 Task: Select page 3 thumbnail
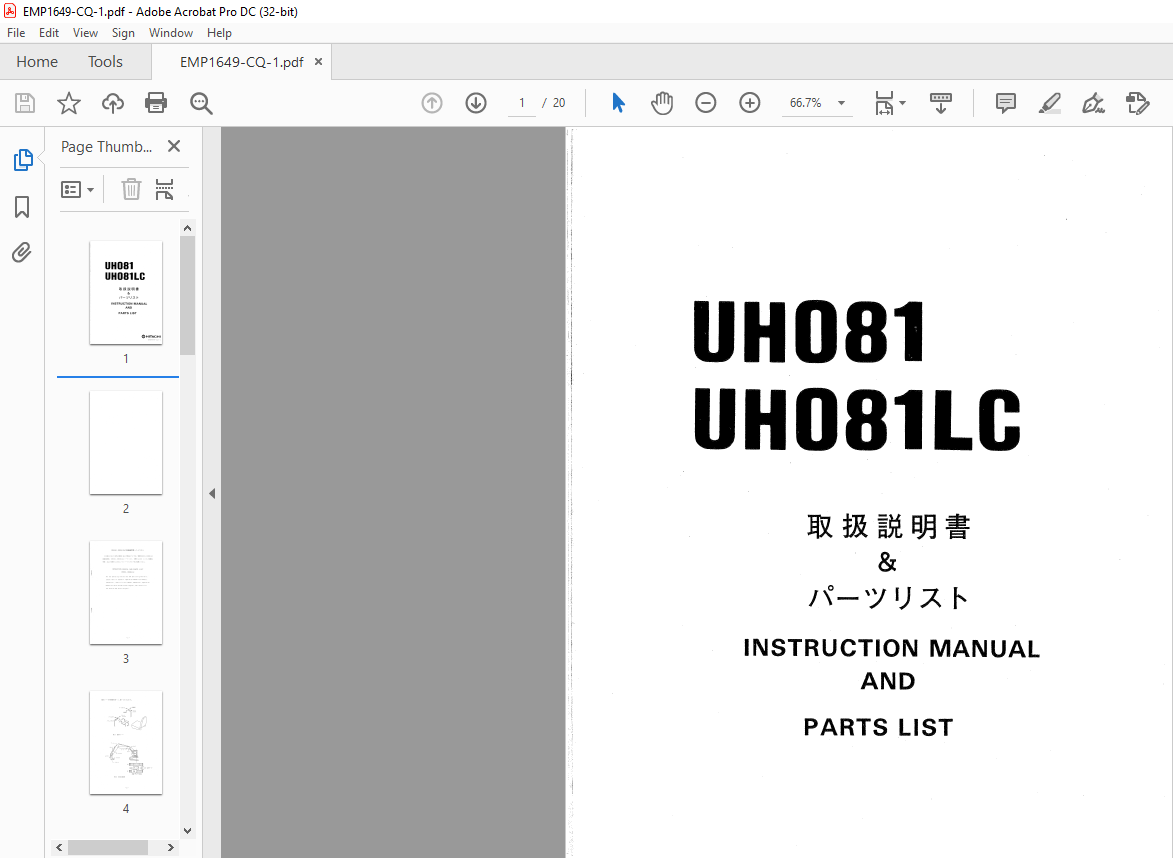pos(126,592)
